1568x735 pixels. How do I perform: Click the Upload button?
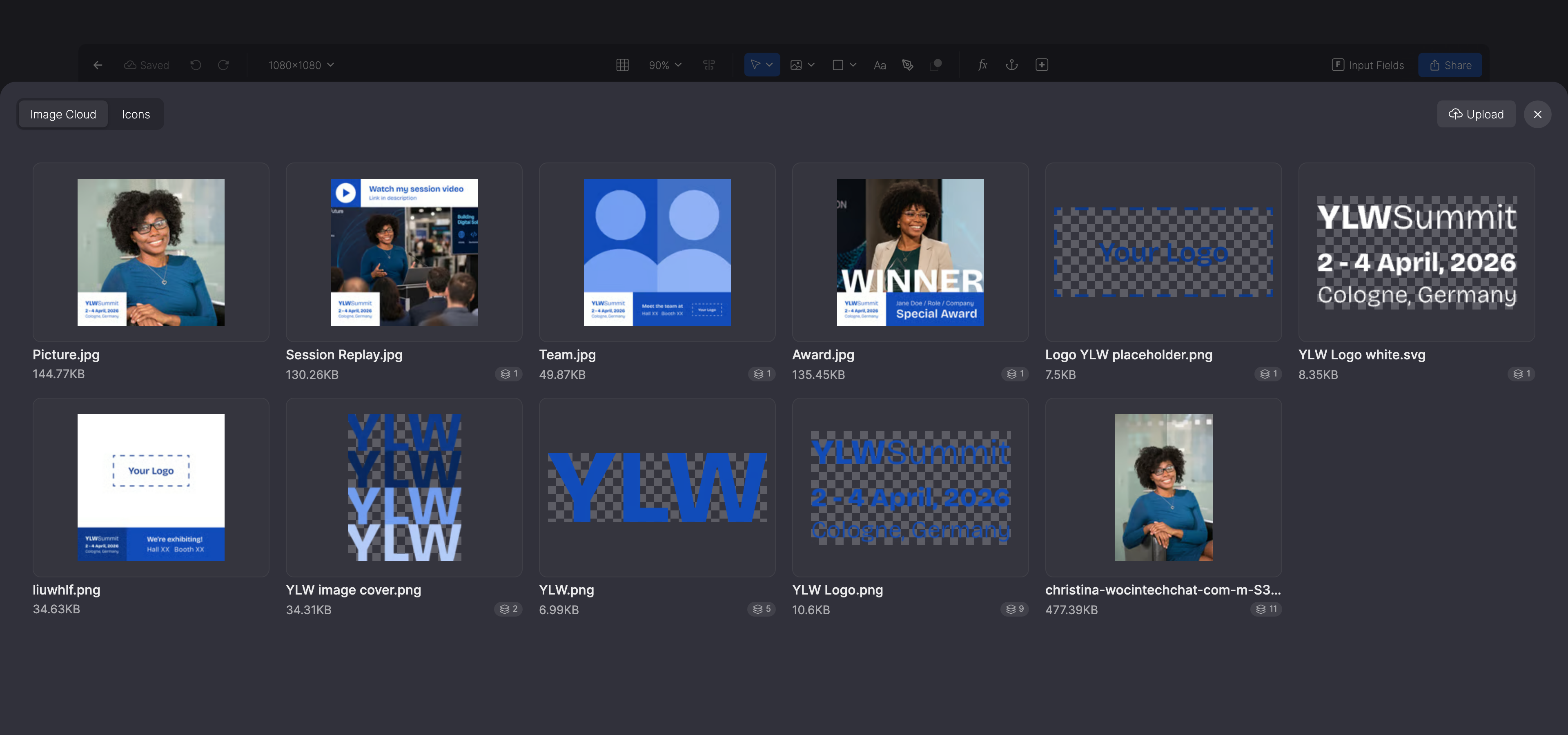tap(1476, 114)
